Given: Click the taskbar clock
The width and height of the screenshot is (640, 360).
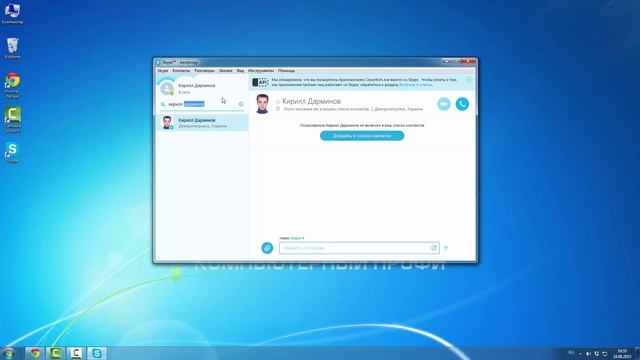Looking at the screenshot, I should coord(622,353).
